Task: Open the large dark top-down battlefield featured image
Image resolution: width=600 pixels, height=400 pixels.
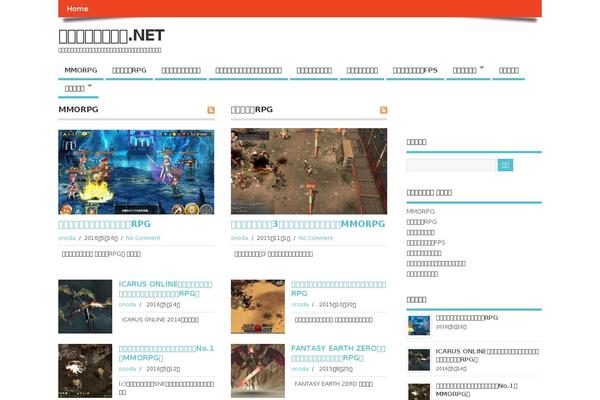Action: (309, 171)
